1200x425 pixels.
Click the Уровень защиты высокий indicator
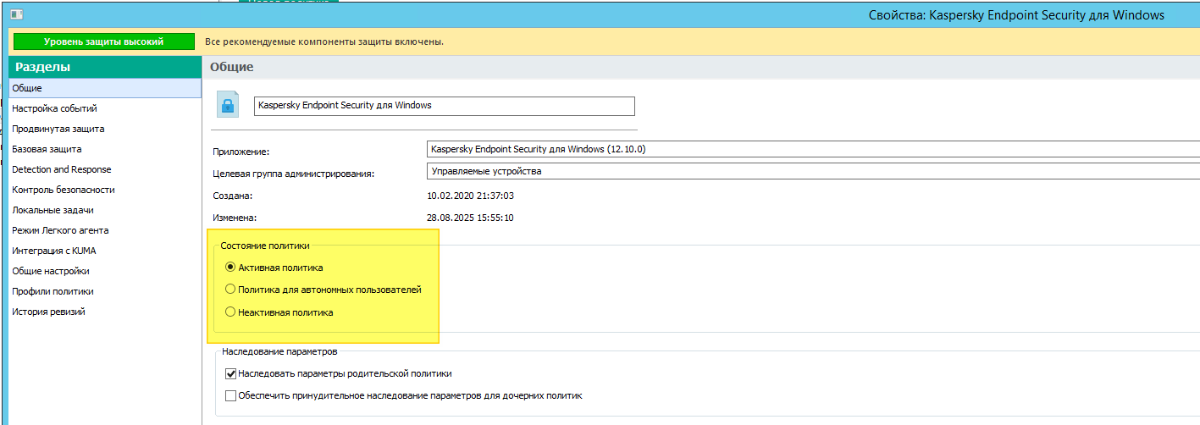(x=104, y=42)
